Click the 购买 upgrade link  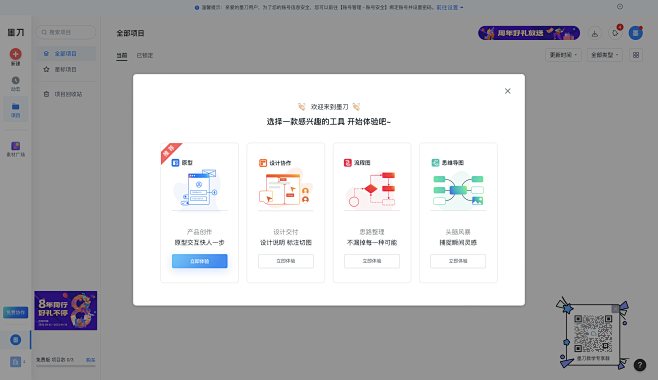pos(91,360)
